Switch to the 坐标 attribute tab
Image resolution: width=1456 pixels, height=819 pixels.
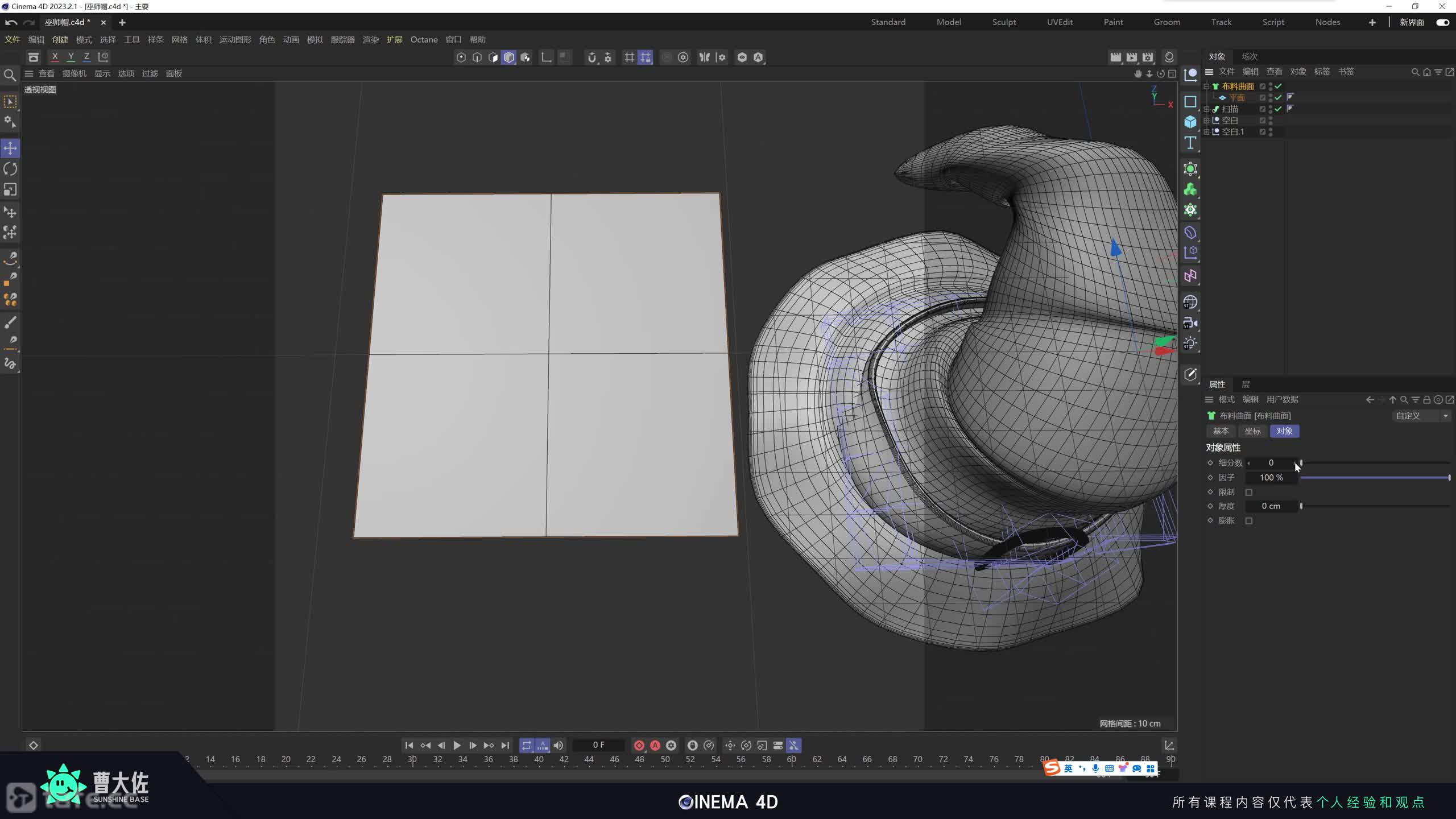pyautogui.click(x=1252, y=431)
